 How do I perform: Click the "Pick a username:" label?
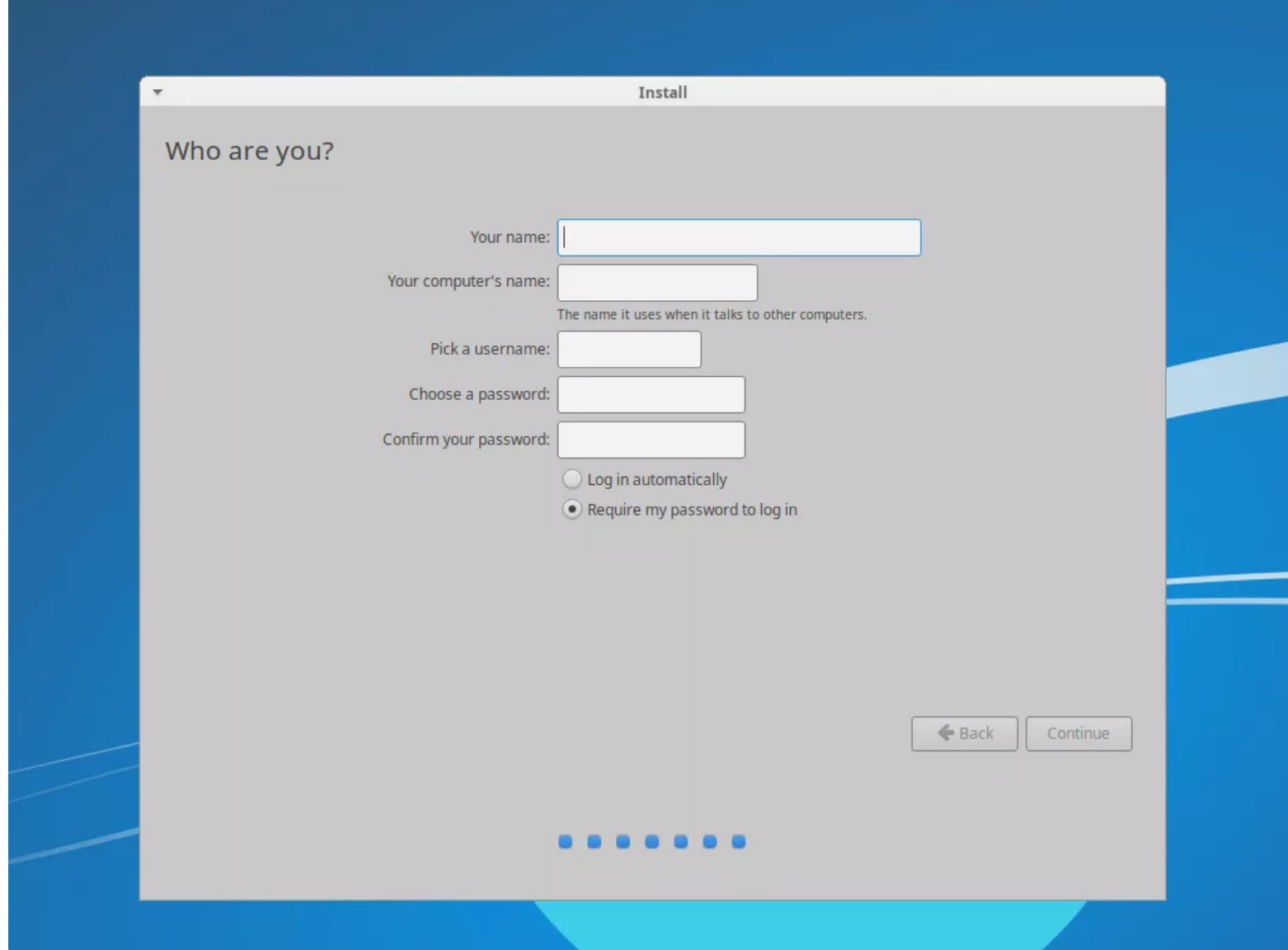tap(490, 349)
